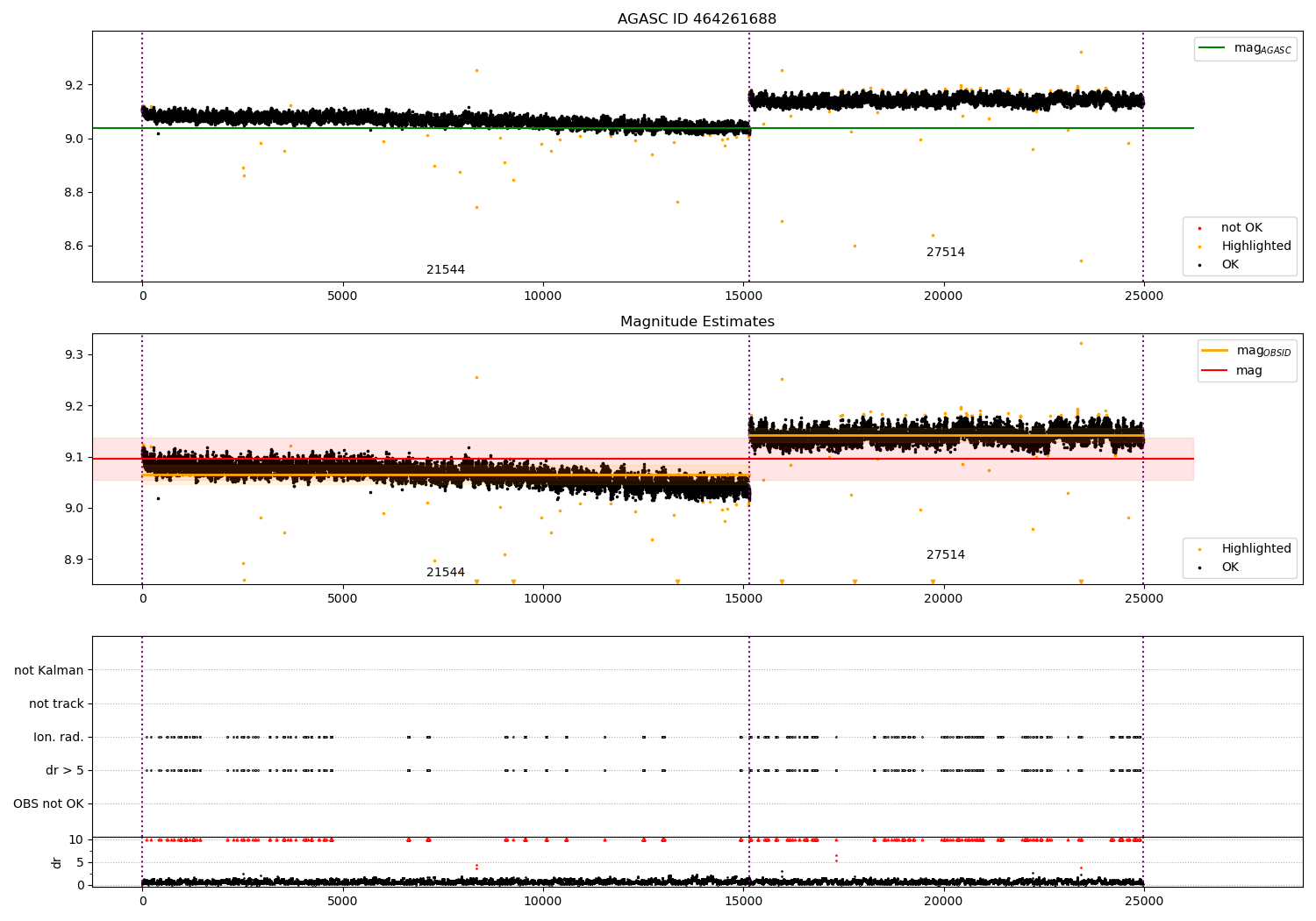The image size is (1316, 921).
Task: Click the green line sample in the mag AGASC legend
Action: (x=1212, y=48)
